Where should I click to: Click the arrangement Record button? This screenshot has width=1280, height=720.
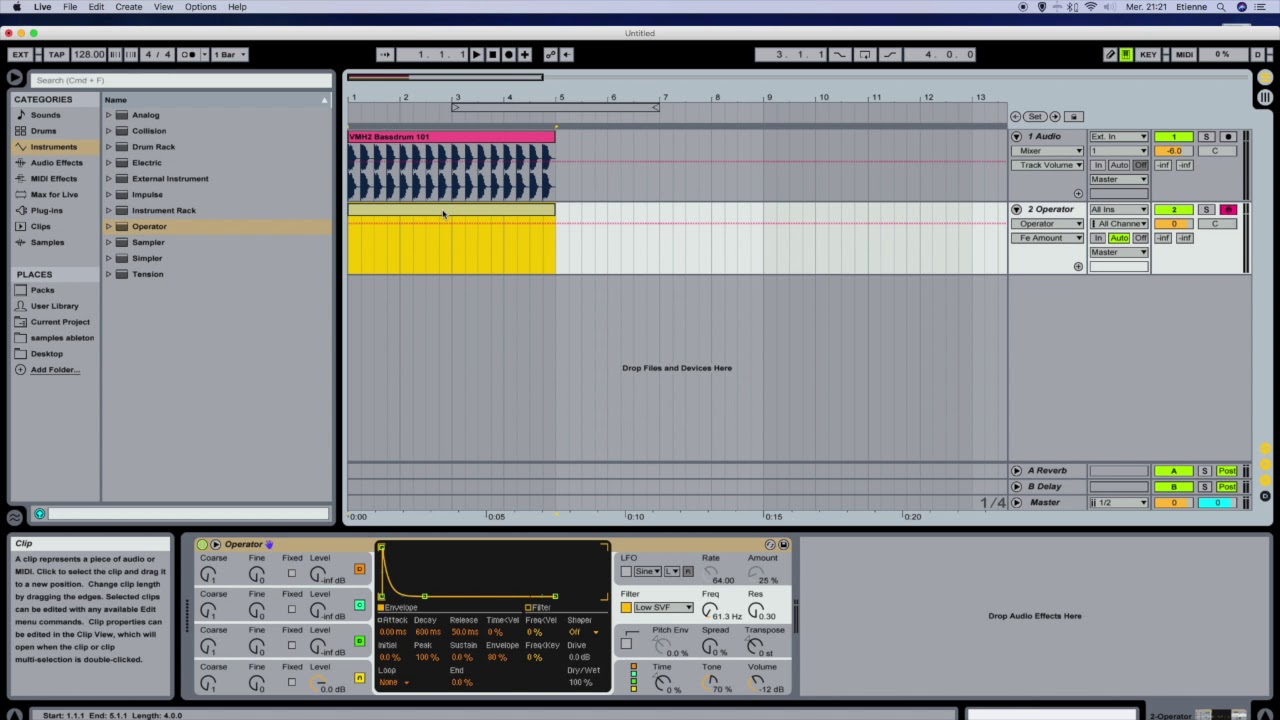(508, 55)
